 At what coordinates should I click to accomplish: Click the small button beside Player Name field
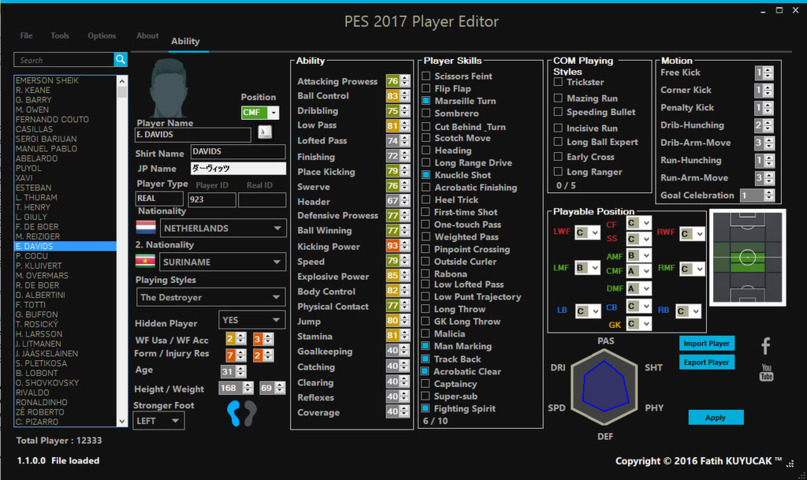click(265, 132)
